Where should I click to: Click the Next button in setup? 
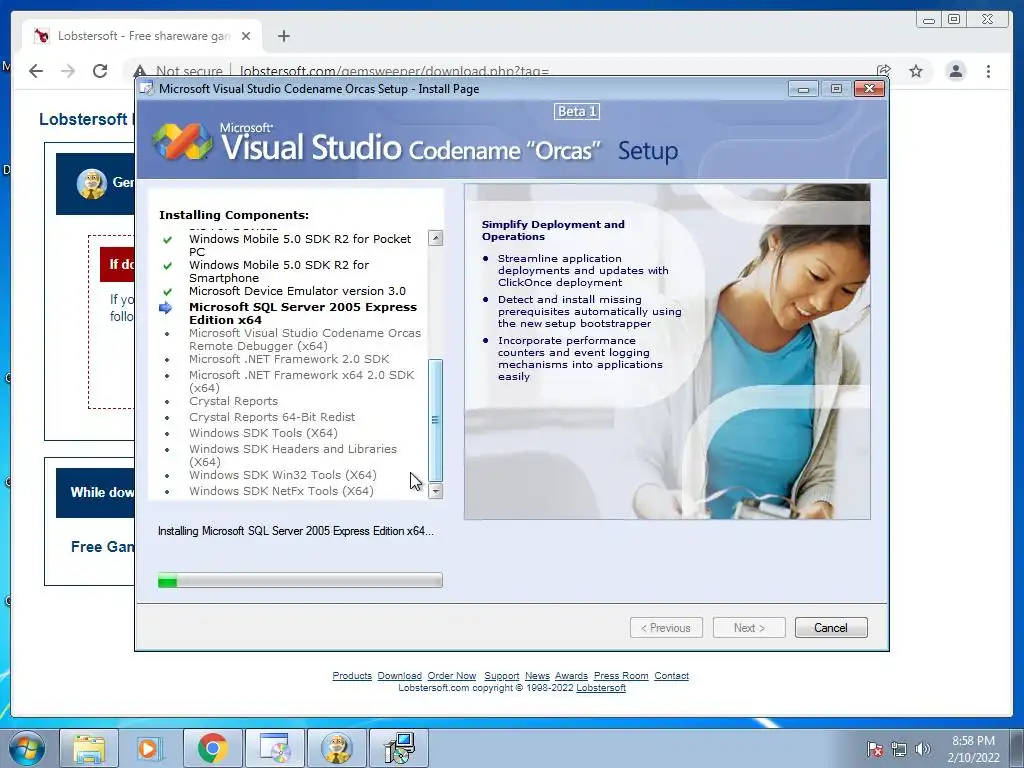tap(748, 628)
